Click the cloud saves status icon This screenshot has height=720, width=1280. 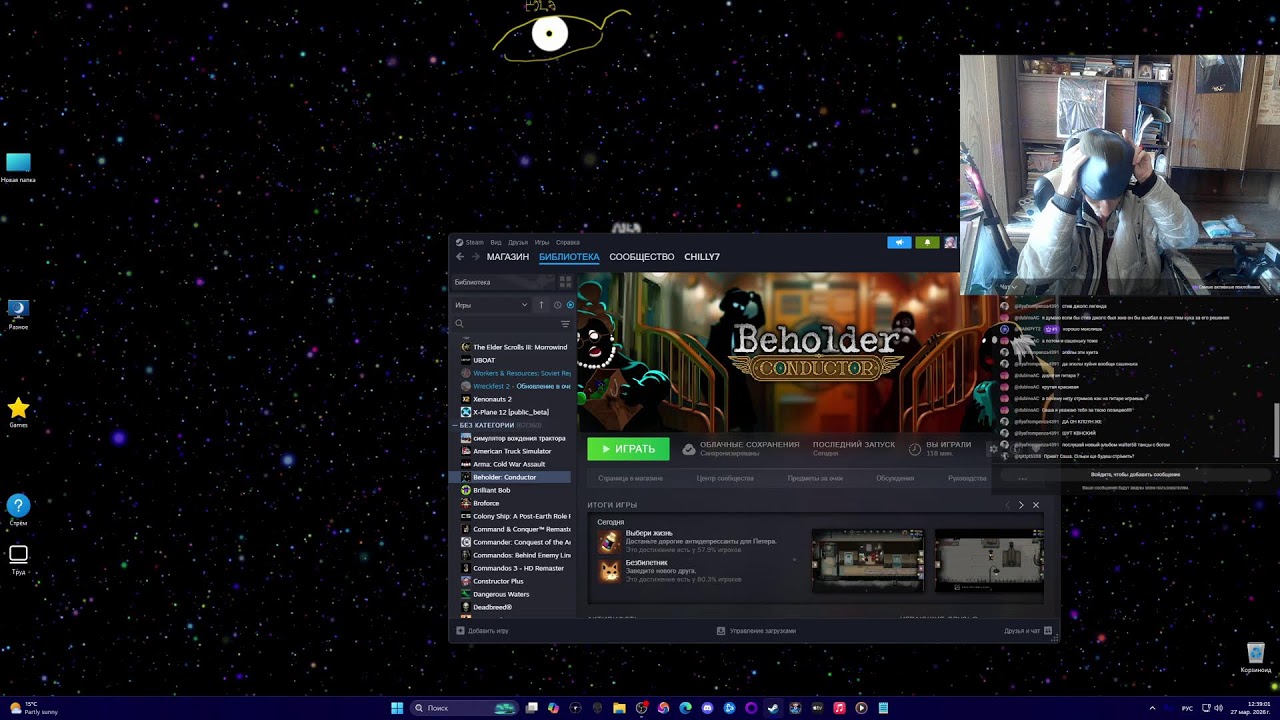(x=689, y=449)
